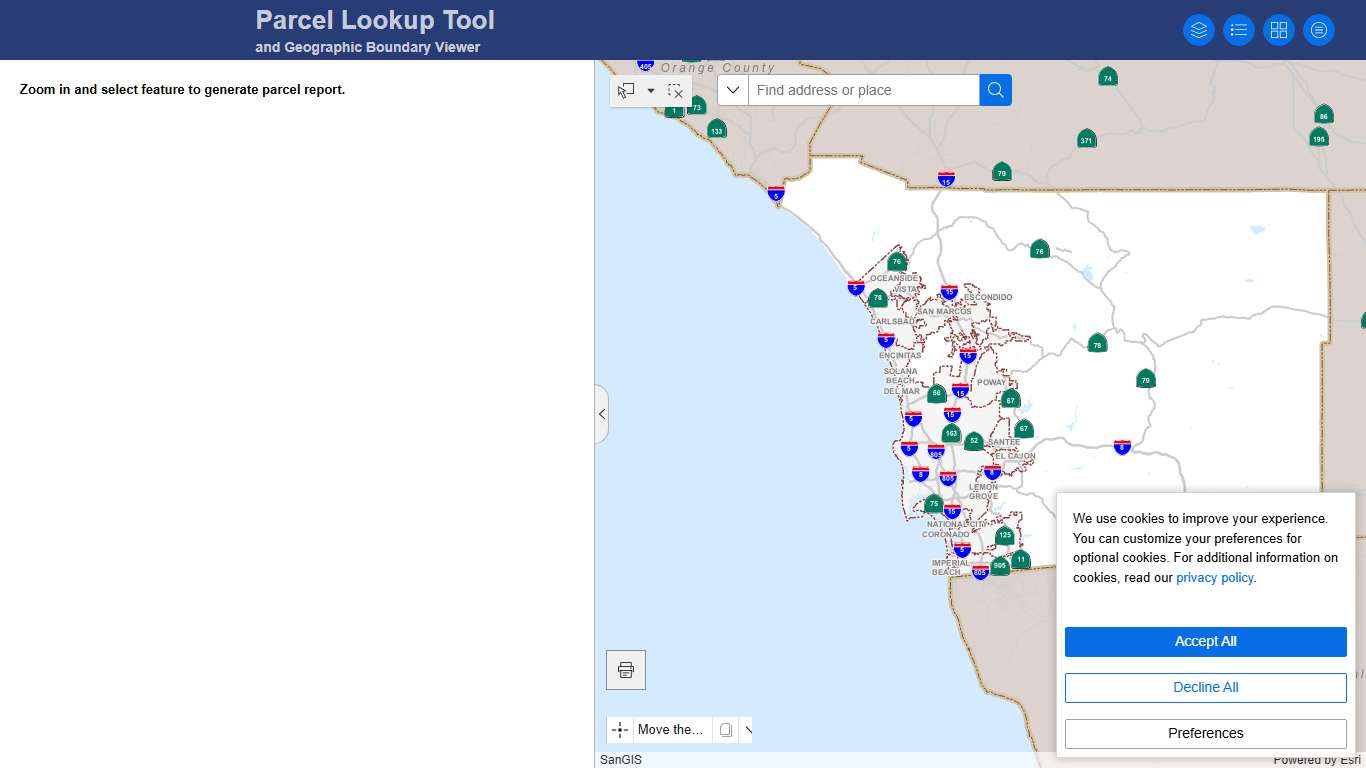
Task: Open the privacy policy link
Action: point(1213,577)
